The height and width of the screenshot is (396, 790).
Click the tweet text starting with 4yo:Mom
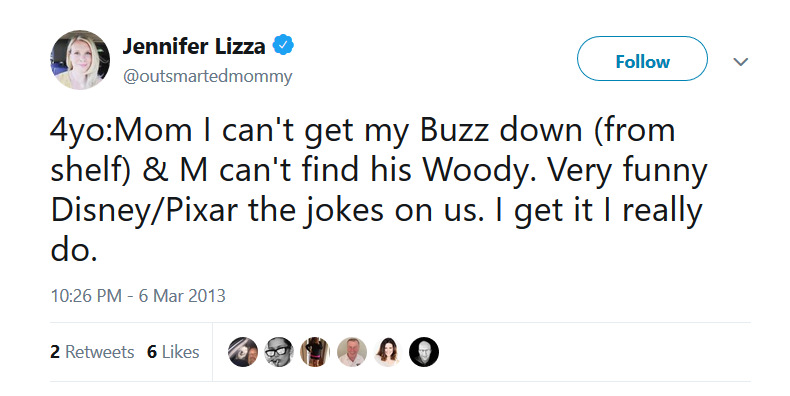[x=379, y=190]
